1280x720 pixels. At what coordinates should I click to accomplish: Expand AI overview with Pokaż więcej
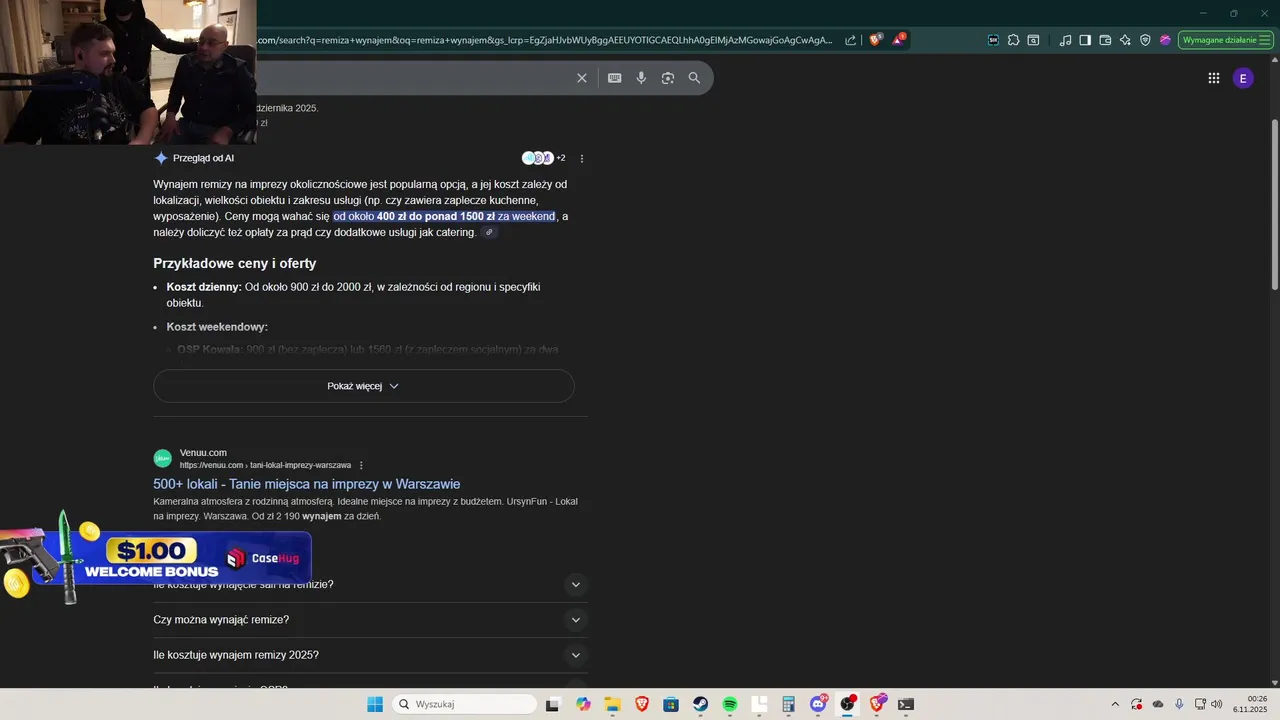click(363, 386)
